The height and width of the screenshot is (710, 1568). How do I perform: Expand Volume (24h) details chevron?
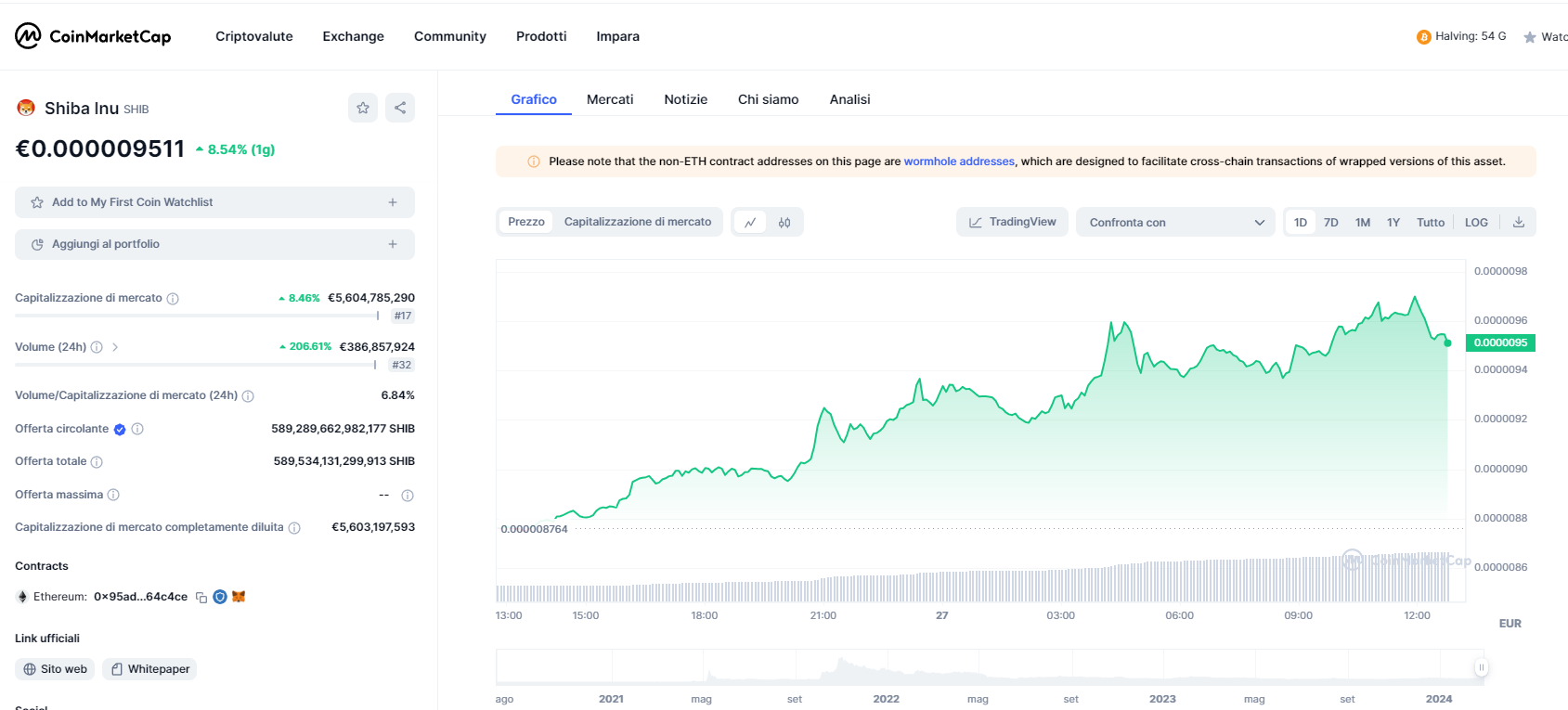tap(115, 347)
